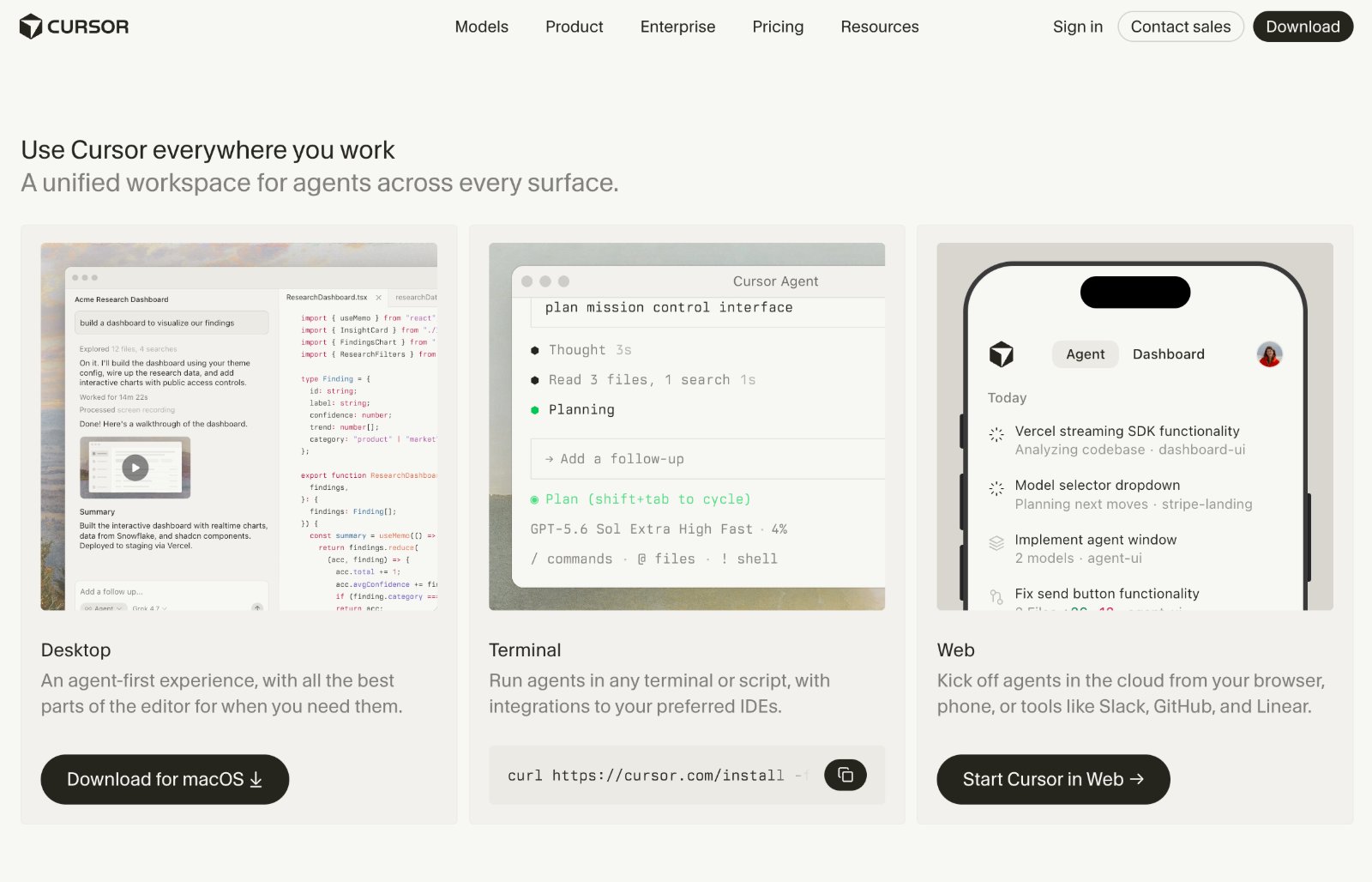Click the header Download button
Viewport: 1372px width, 882px height.
point(1303,27)
